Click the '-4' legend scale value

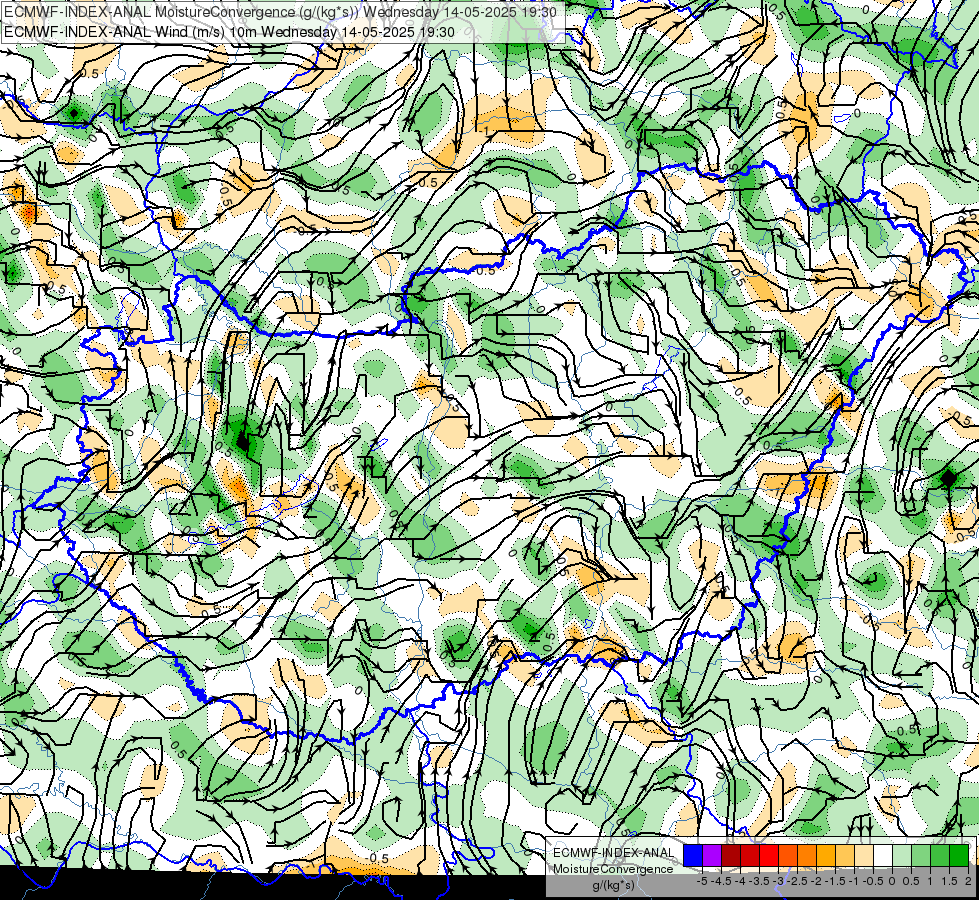click(740, 881)
